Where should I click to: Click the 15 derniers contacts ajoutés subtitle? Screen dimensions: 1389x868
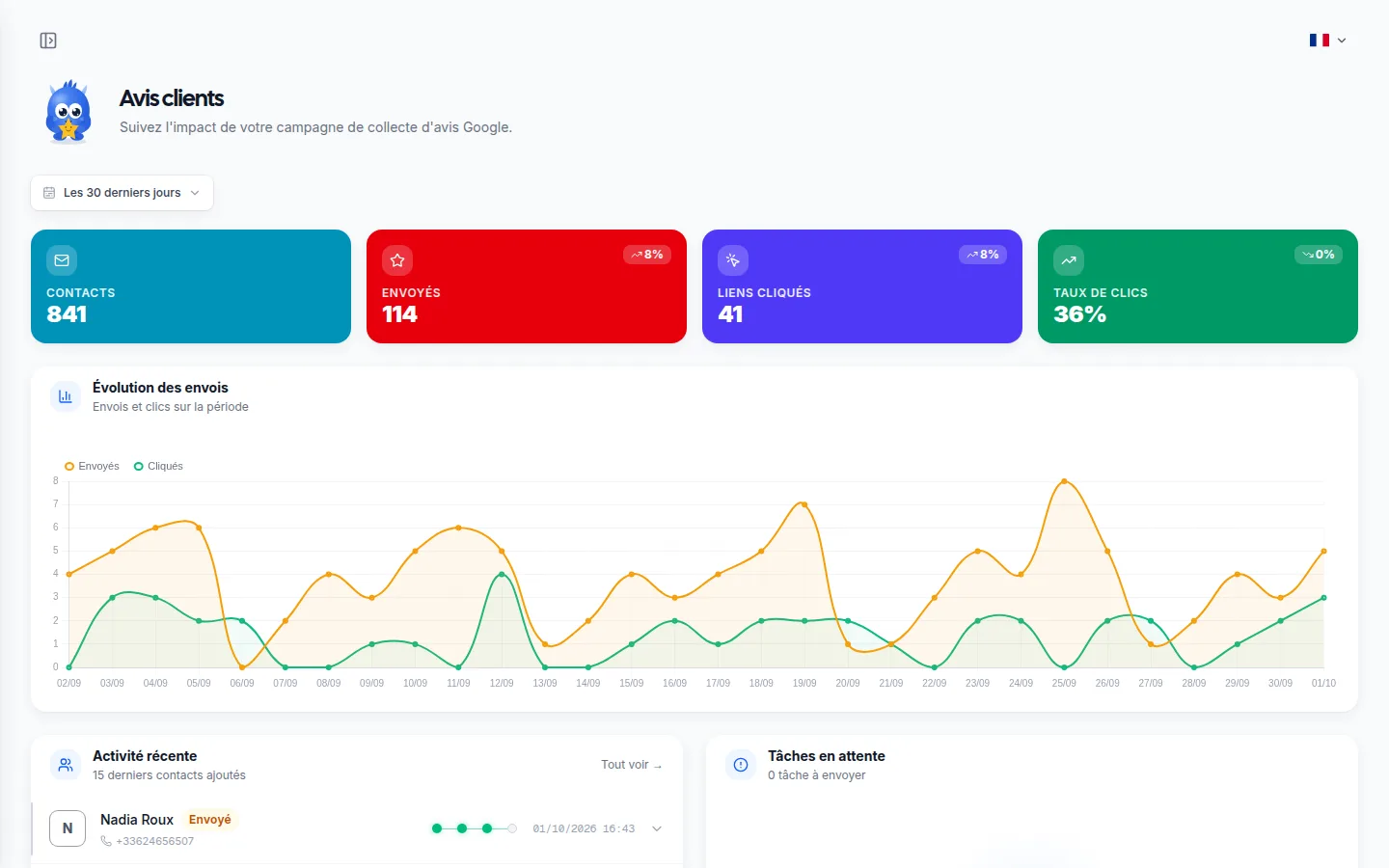[x=169, y=775]
